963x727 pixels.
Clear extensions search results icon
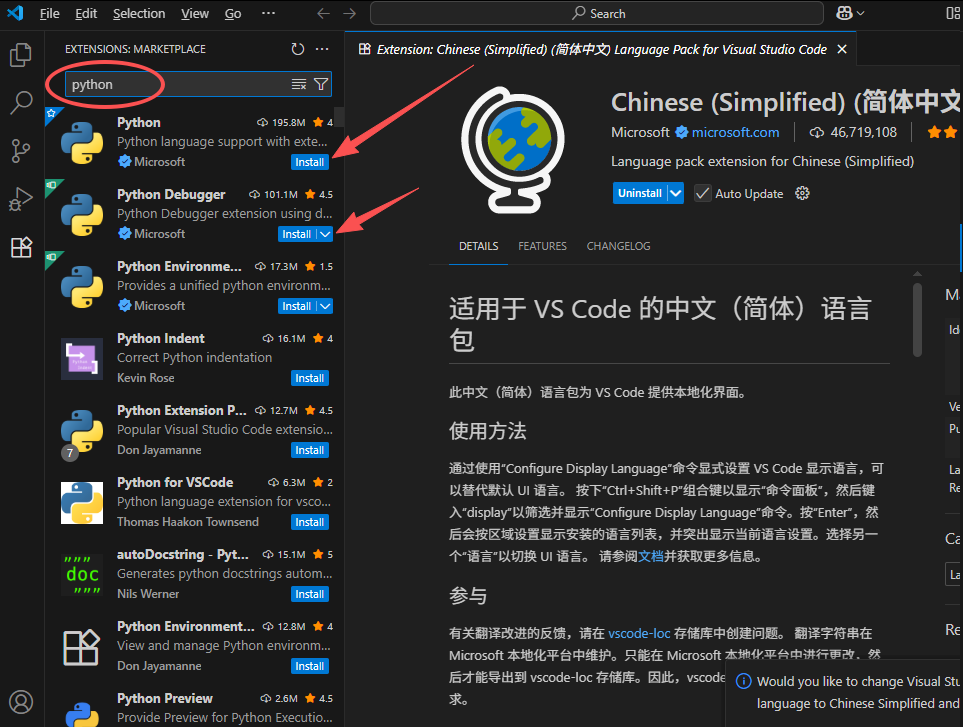tap(299, 84)
